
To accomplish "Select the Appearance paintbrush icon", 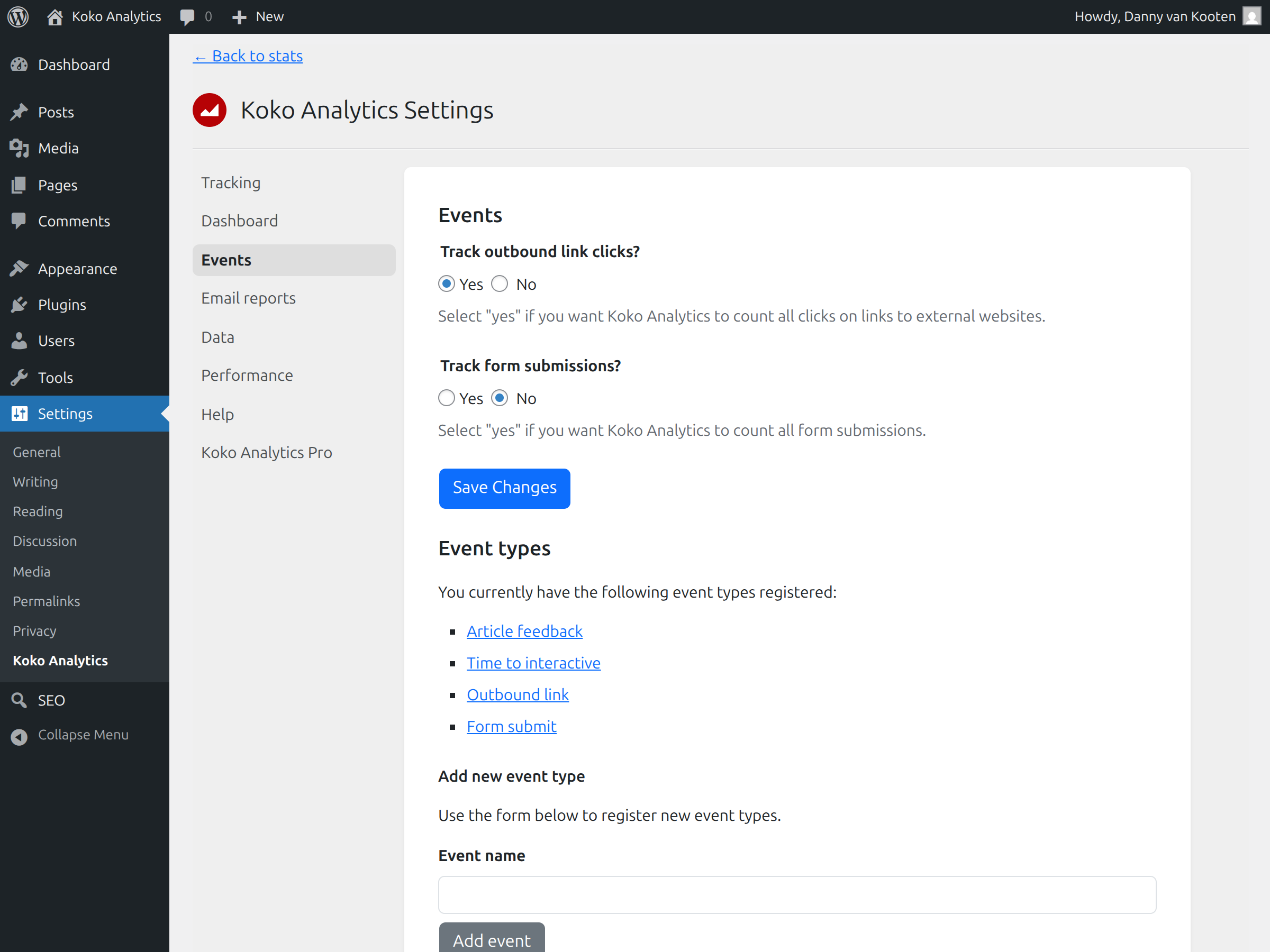I will [x=19, y=268].
